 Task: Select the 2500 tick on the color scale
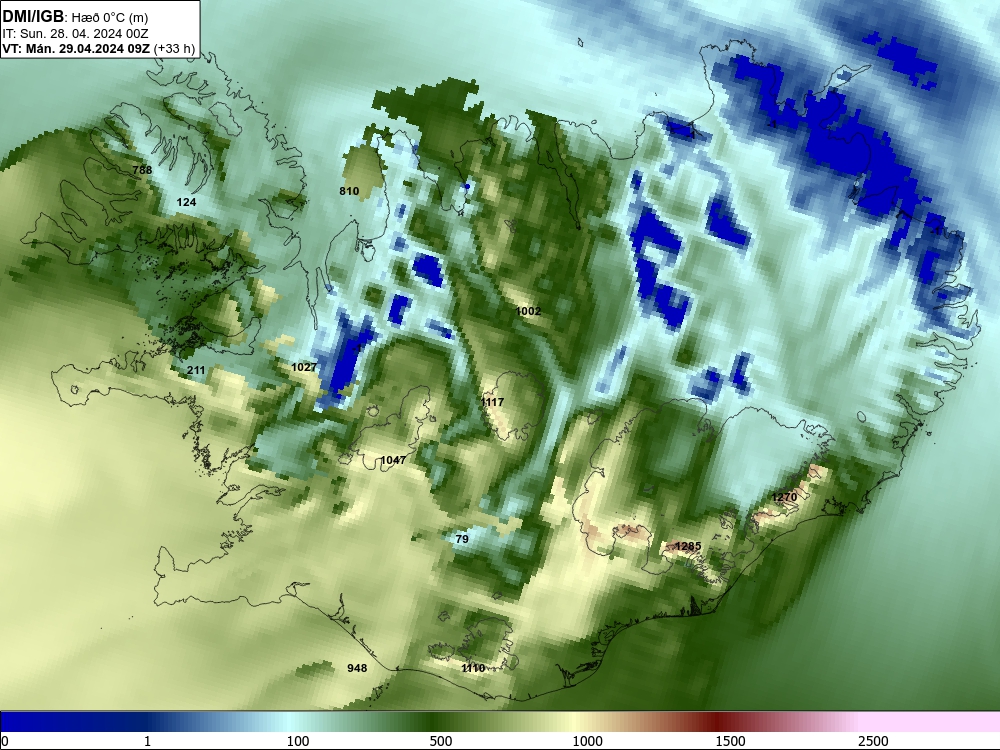pyautogui.click(x=873, y=741)
